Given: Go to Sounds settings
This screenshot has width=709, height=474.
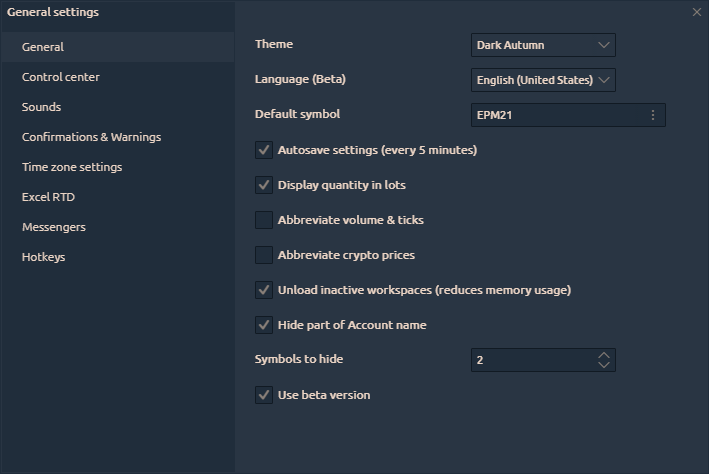Looking at the screenshot, I should 42,107.
